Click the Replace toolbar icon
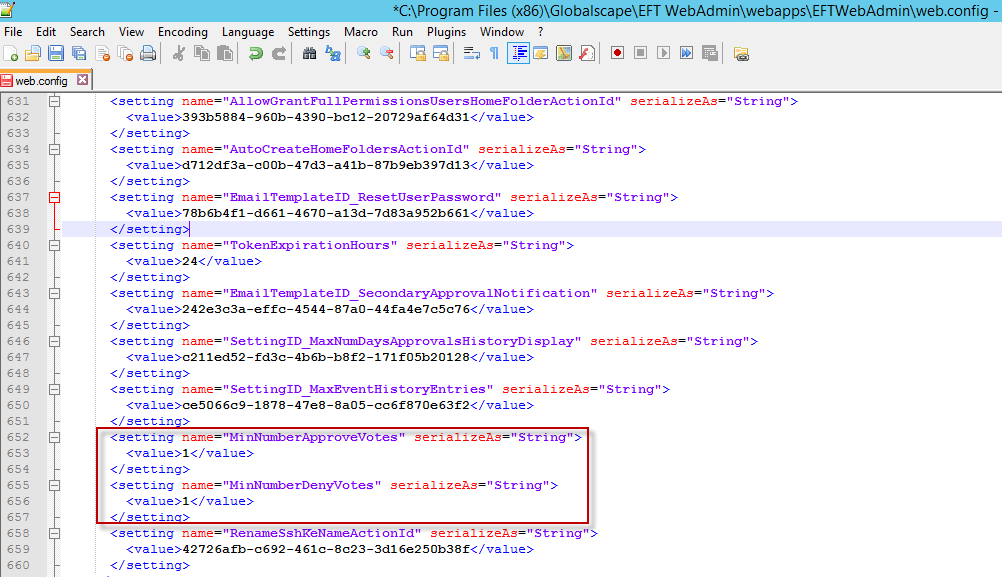 pos(332,53)
